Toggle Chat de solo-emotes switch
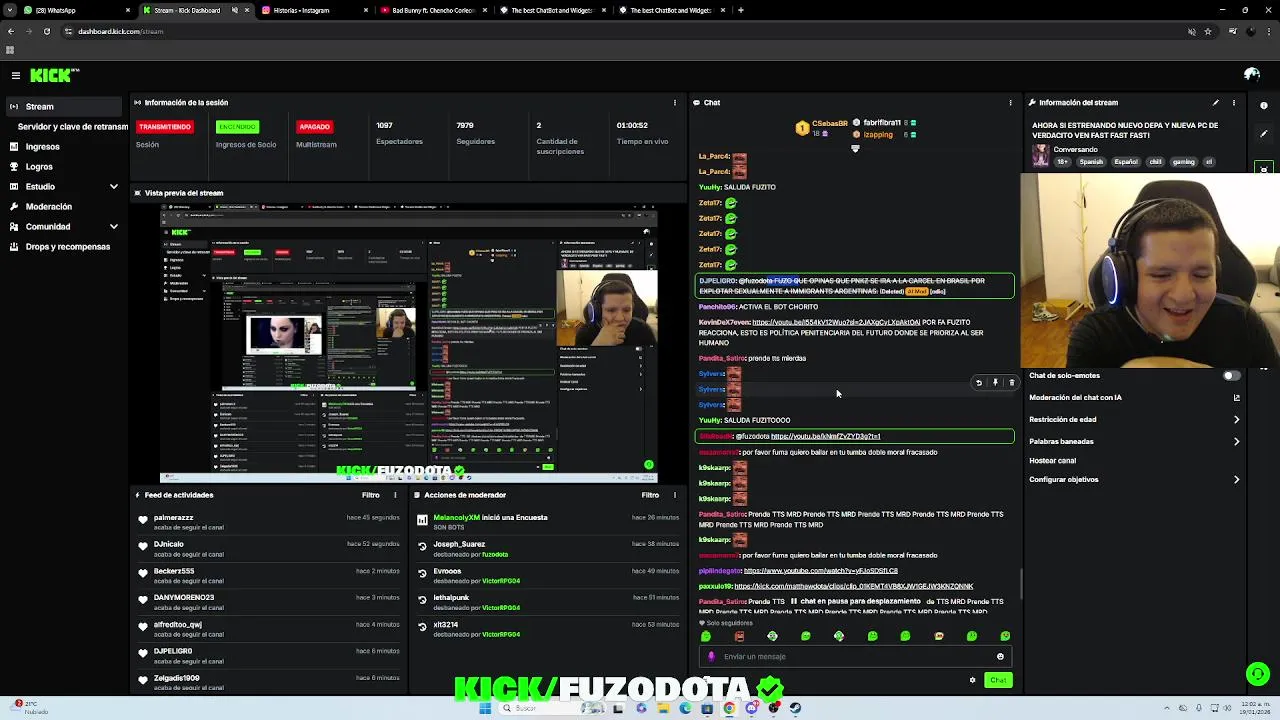Image resolution: width=1280 pixels, height=720 pixels. click(1232, 376)
